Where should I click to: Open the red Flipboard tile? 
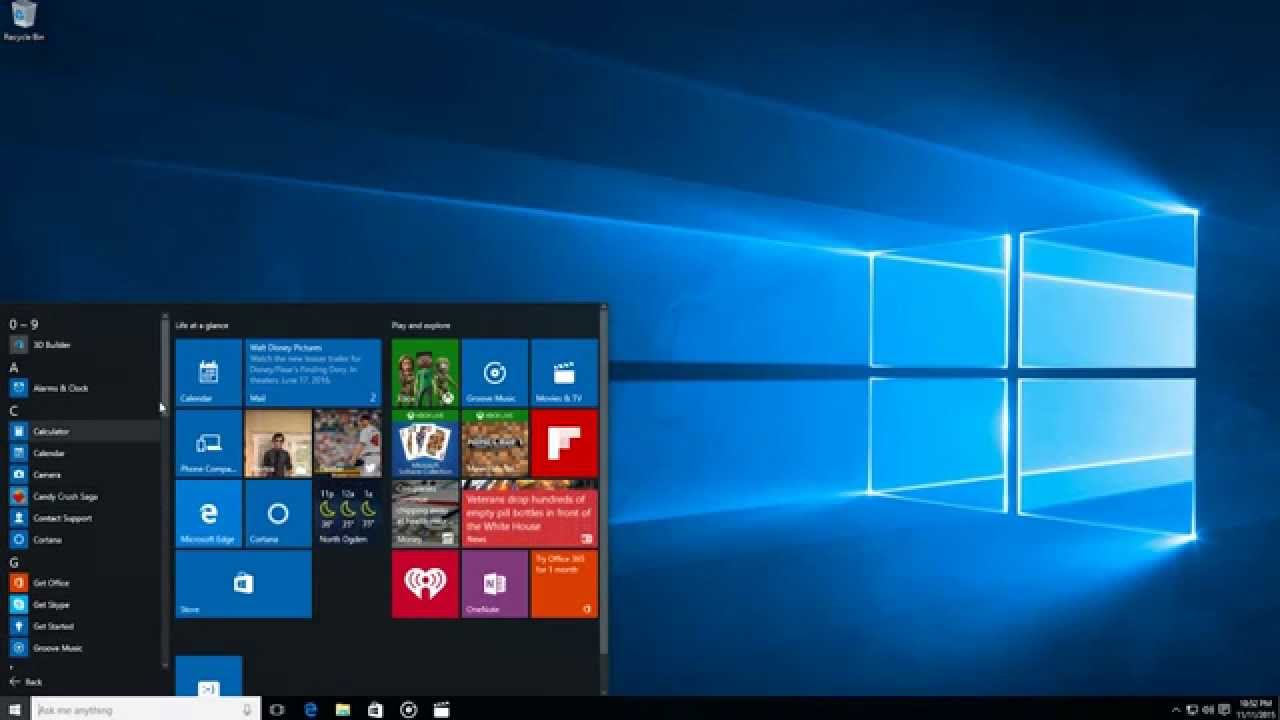(564, 443)
